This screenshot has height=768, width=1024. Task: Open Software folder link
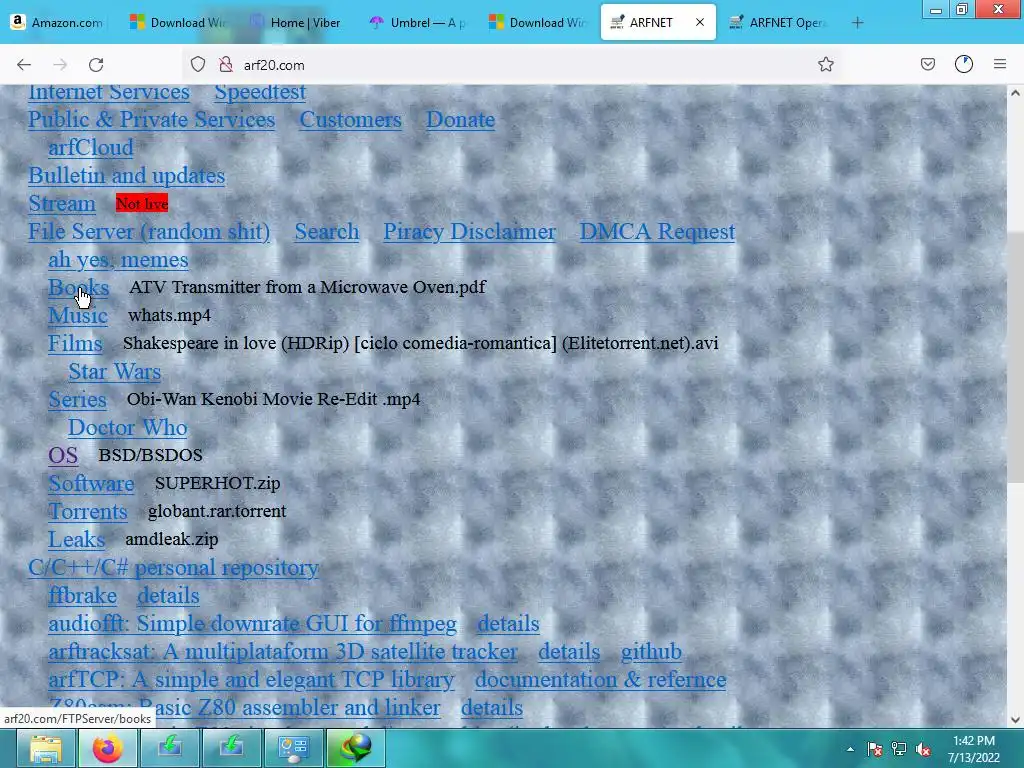tap(91, 484)
